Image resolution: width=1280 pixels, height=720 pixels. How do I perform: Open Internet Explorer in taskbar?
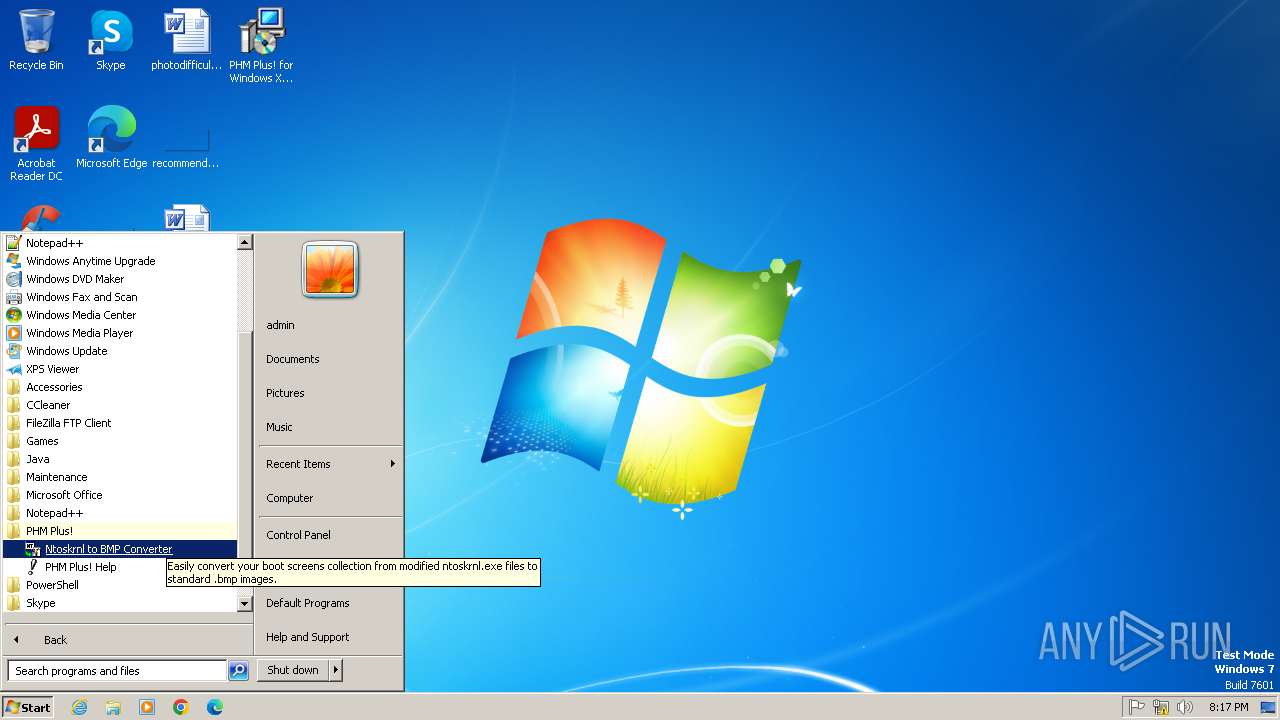pyautogui.click(x=79, y=707)
